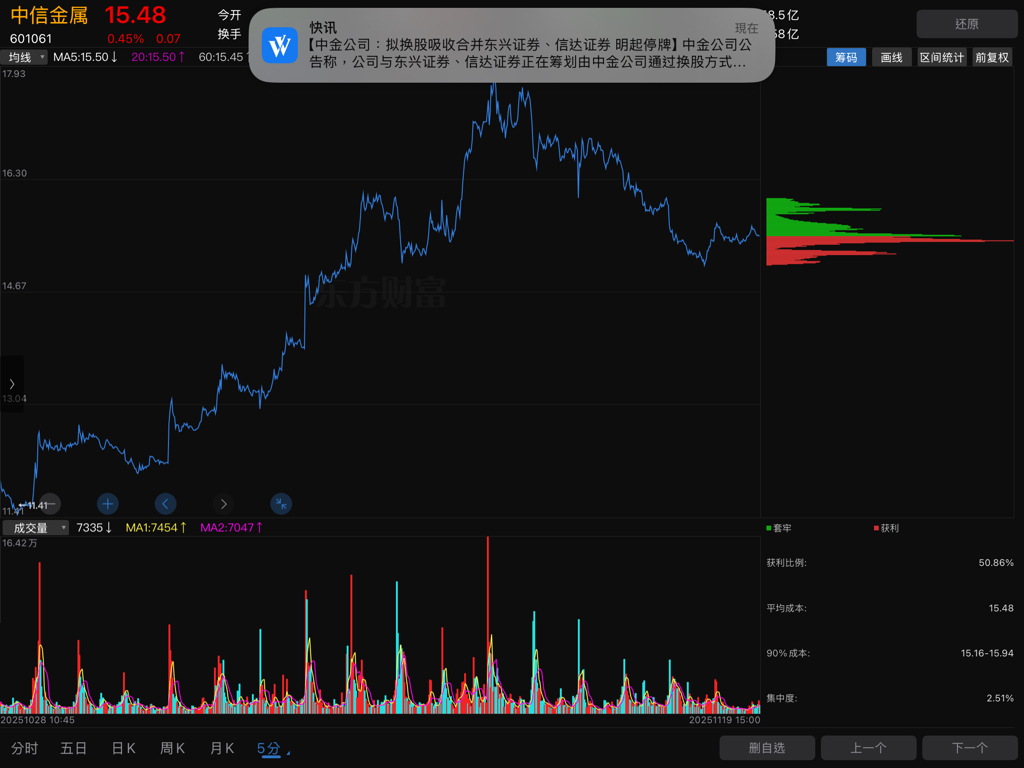Go to next stock with 下一个

click(x=970, y=748)
